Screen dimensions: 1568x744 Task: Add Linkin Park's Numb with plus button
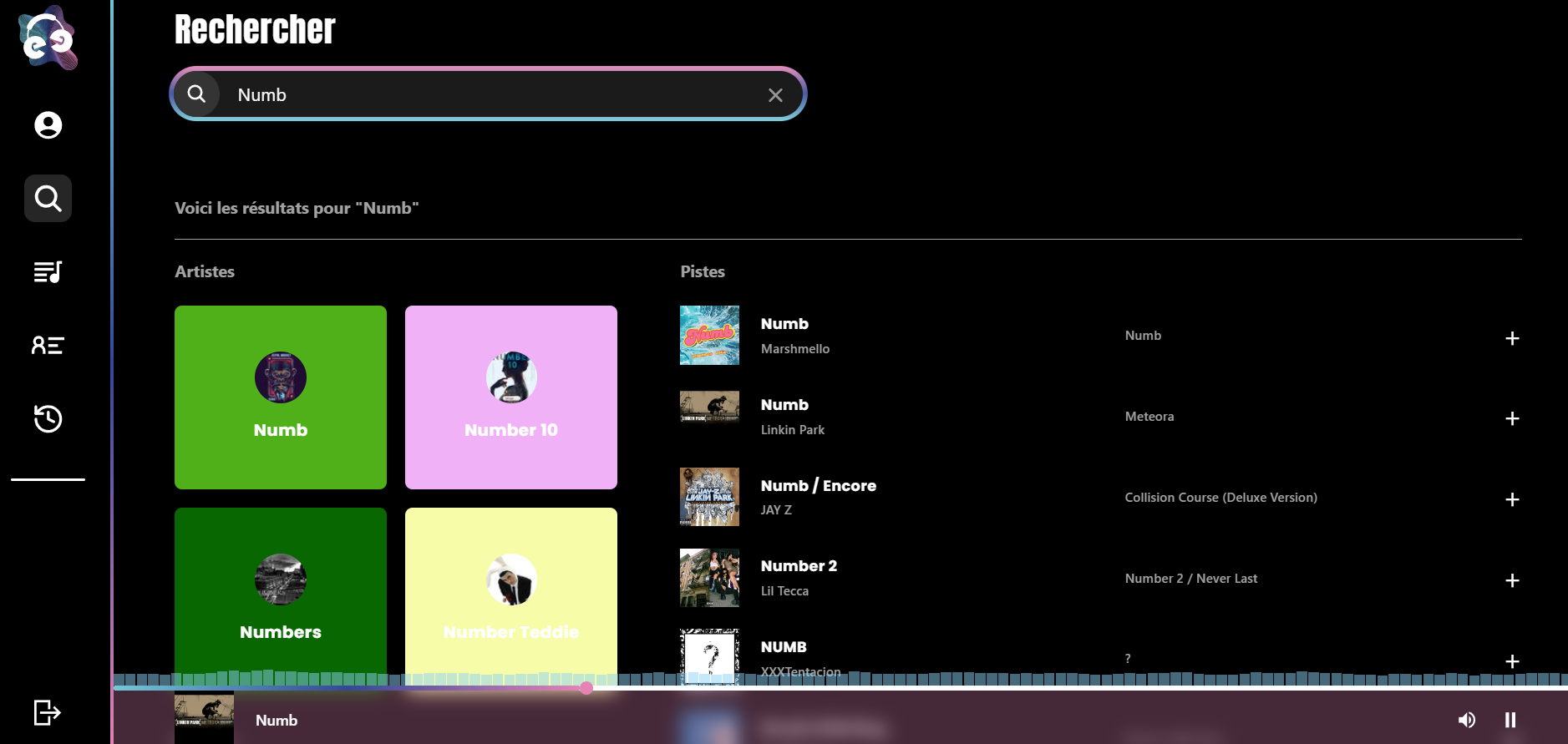[x=1511, y=418]
